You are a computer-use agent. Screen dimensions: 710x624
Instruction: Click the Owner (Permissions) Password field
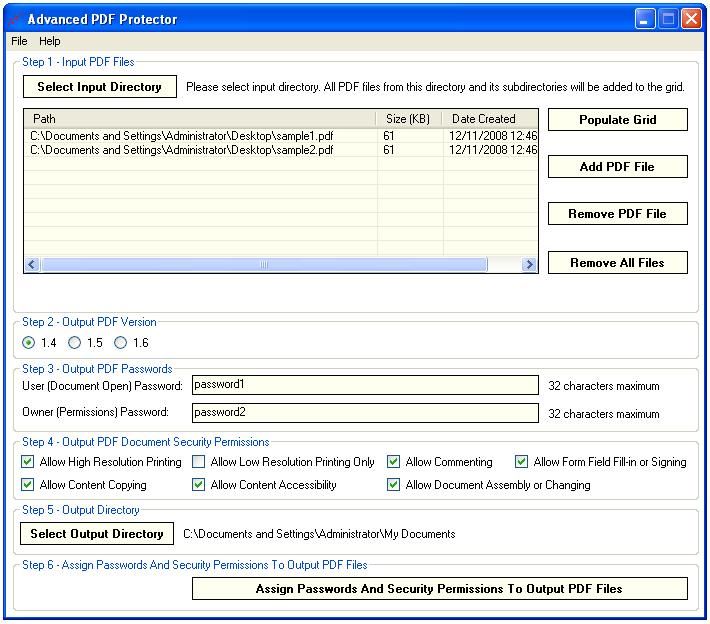click(364, 412)
